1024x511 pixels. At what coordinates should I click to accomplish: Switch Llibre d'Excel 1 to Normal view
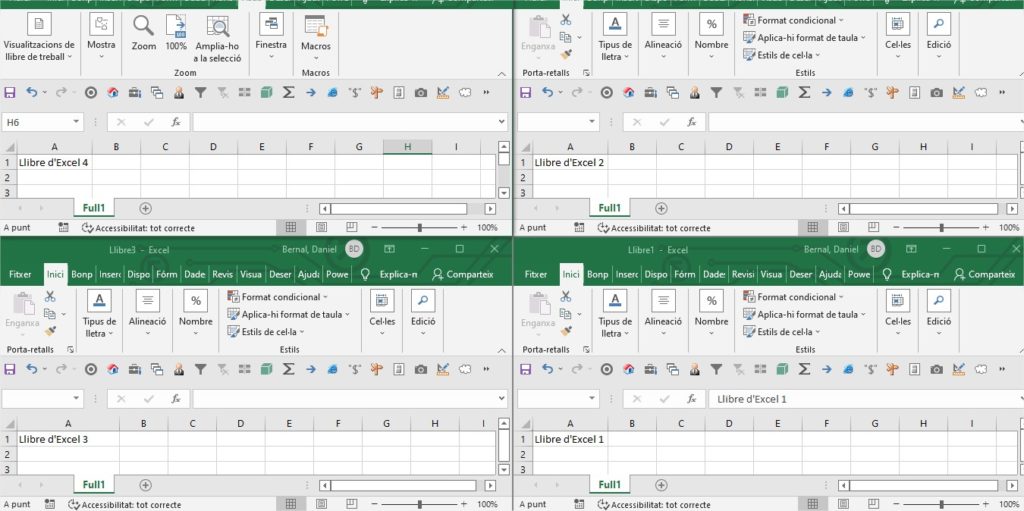coord(812,504)
